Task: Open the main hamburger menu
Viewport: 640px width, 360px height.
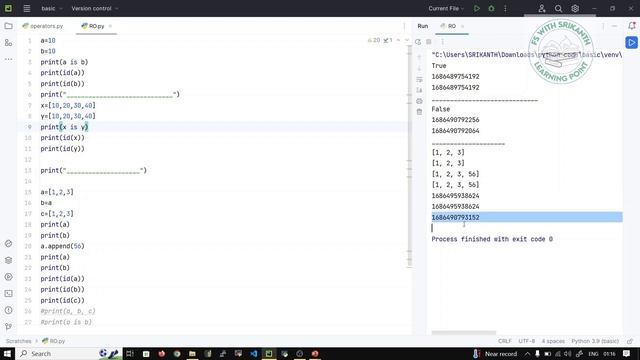Action: [x=27, y=8]
